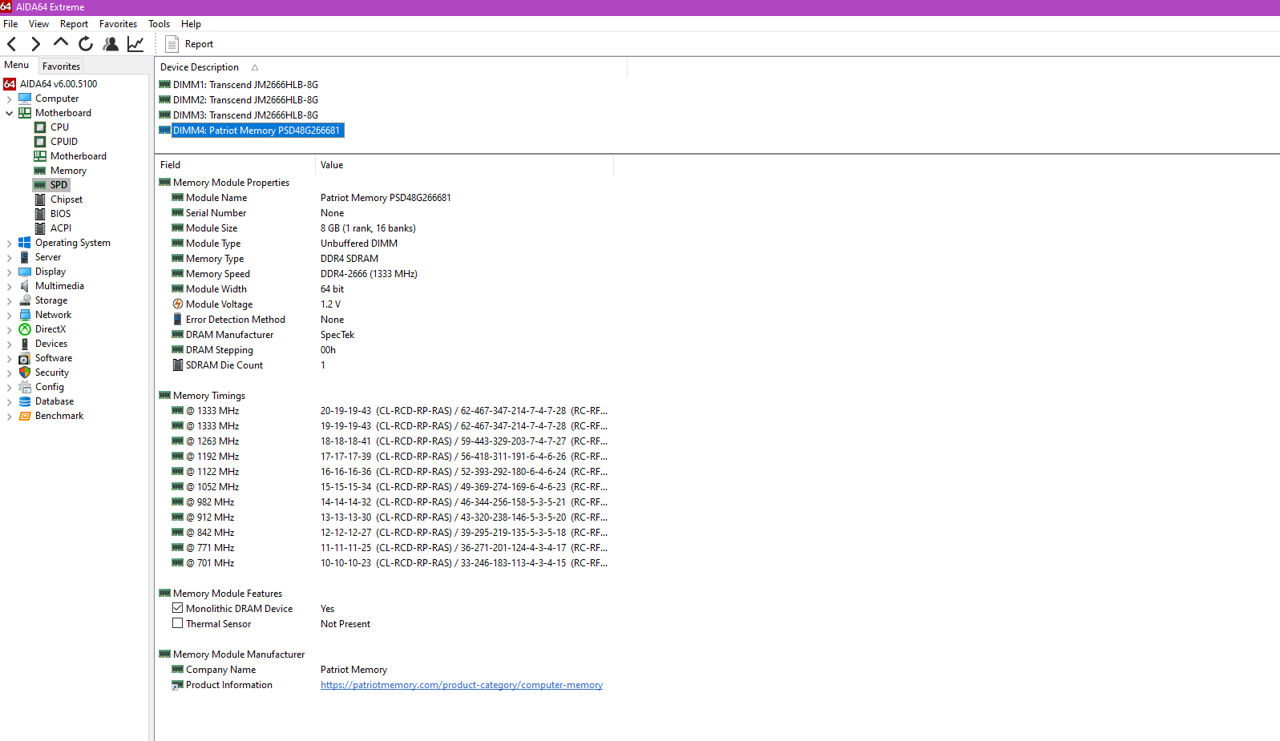
Task: Click the Network tree icon
Action: [x=25, y=315]
